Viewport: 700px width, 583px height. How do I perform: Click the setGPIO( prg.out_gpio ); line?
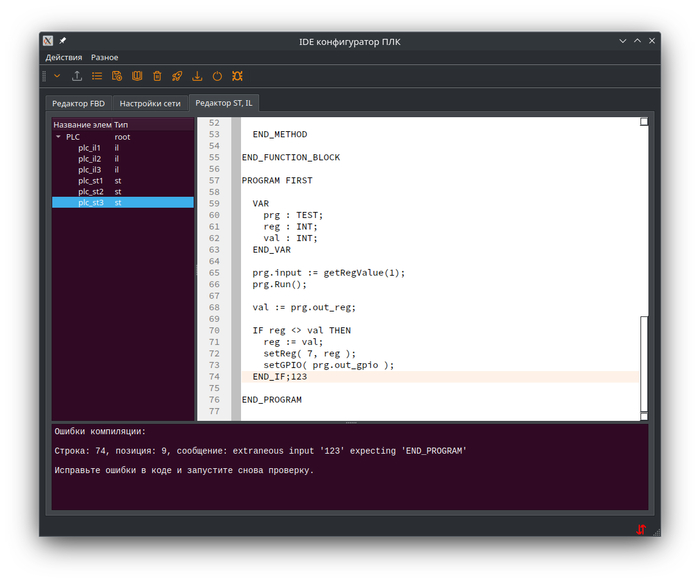tap(329, 365)
